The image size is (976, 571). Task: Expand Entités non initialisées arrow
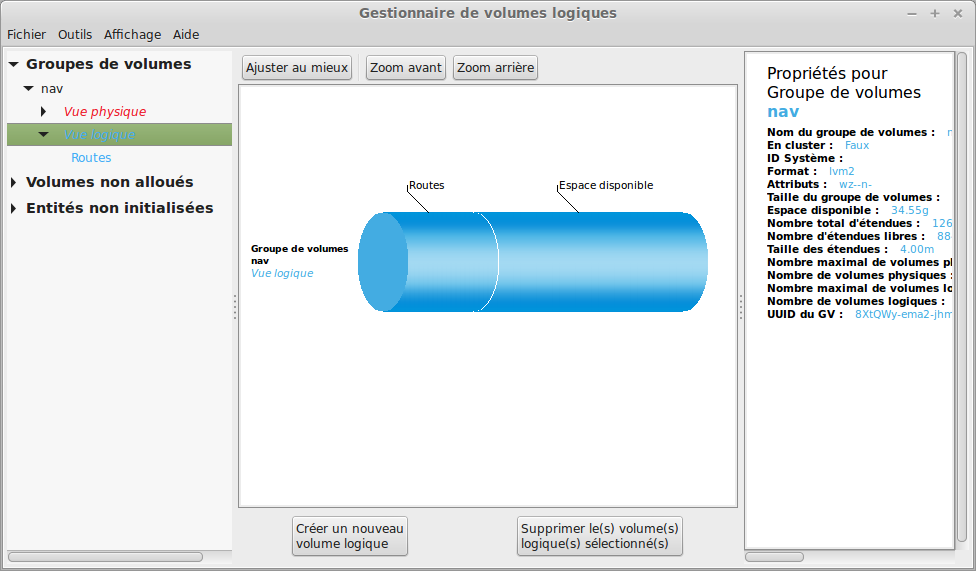click(13, 208)
